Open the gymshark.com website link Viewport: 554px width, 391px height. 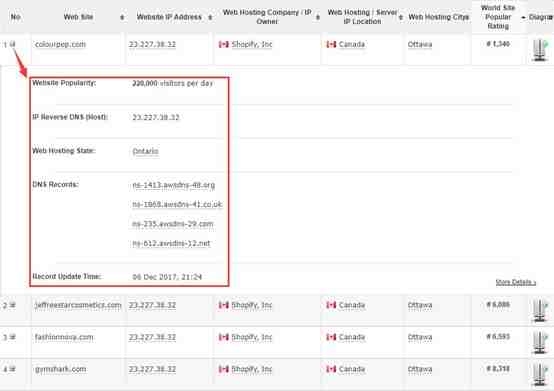(x=60, y=369)
